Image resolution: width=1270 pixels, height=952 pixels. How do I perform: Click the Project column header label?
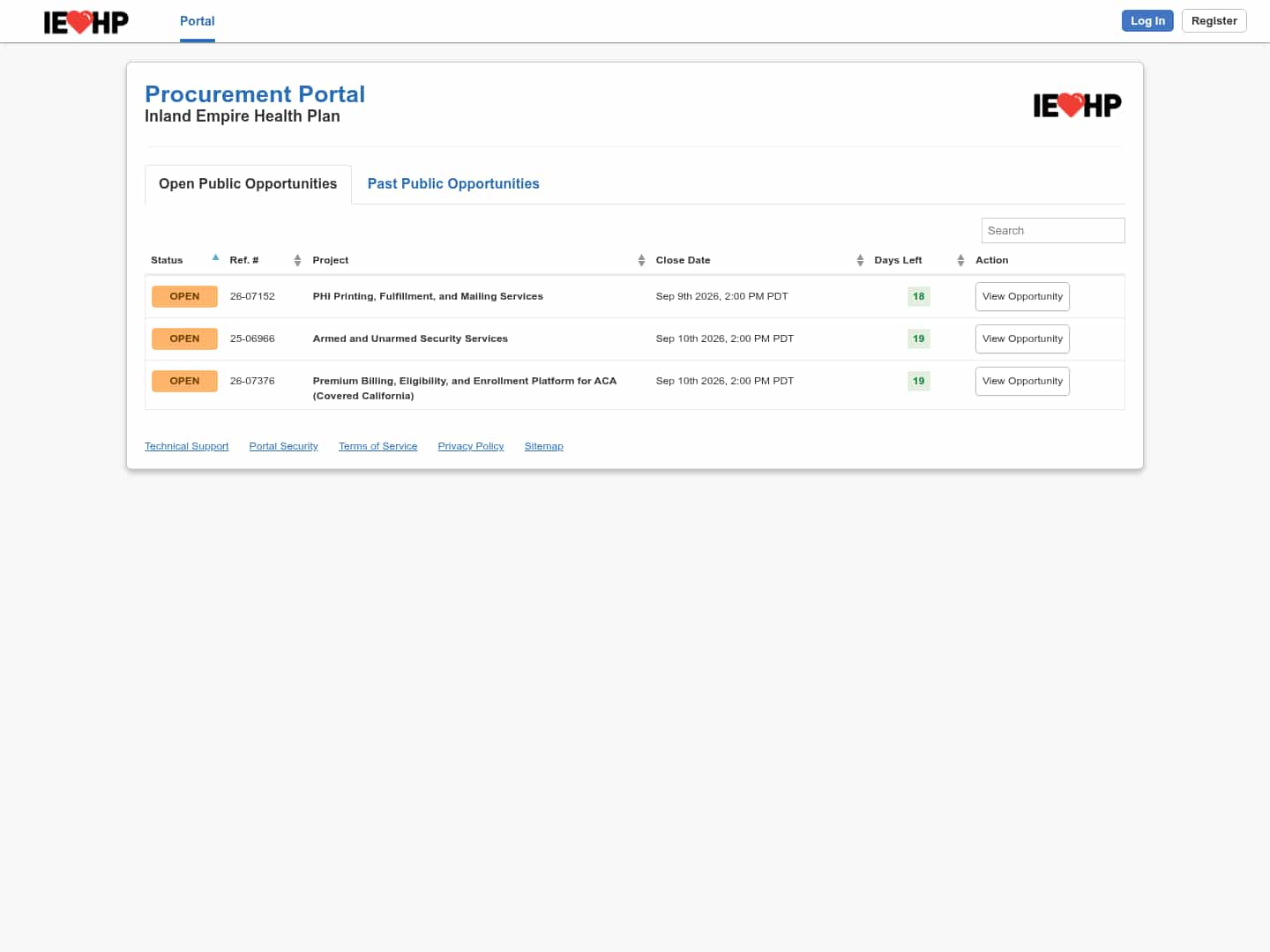(331, 260)
